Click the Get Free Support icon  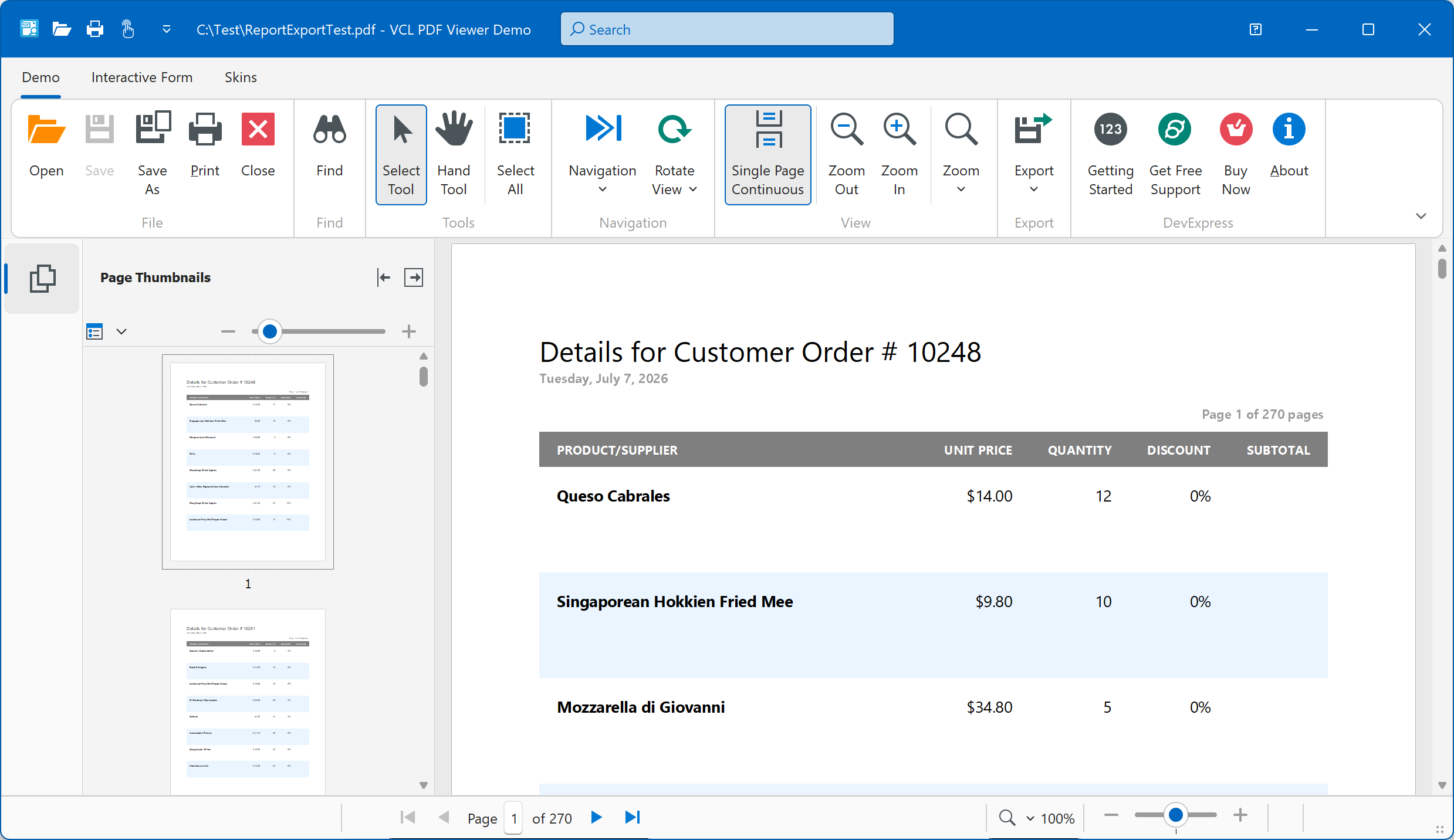point(1175,129)
